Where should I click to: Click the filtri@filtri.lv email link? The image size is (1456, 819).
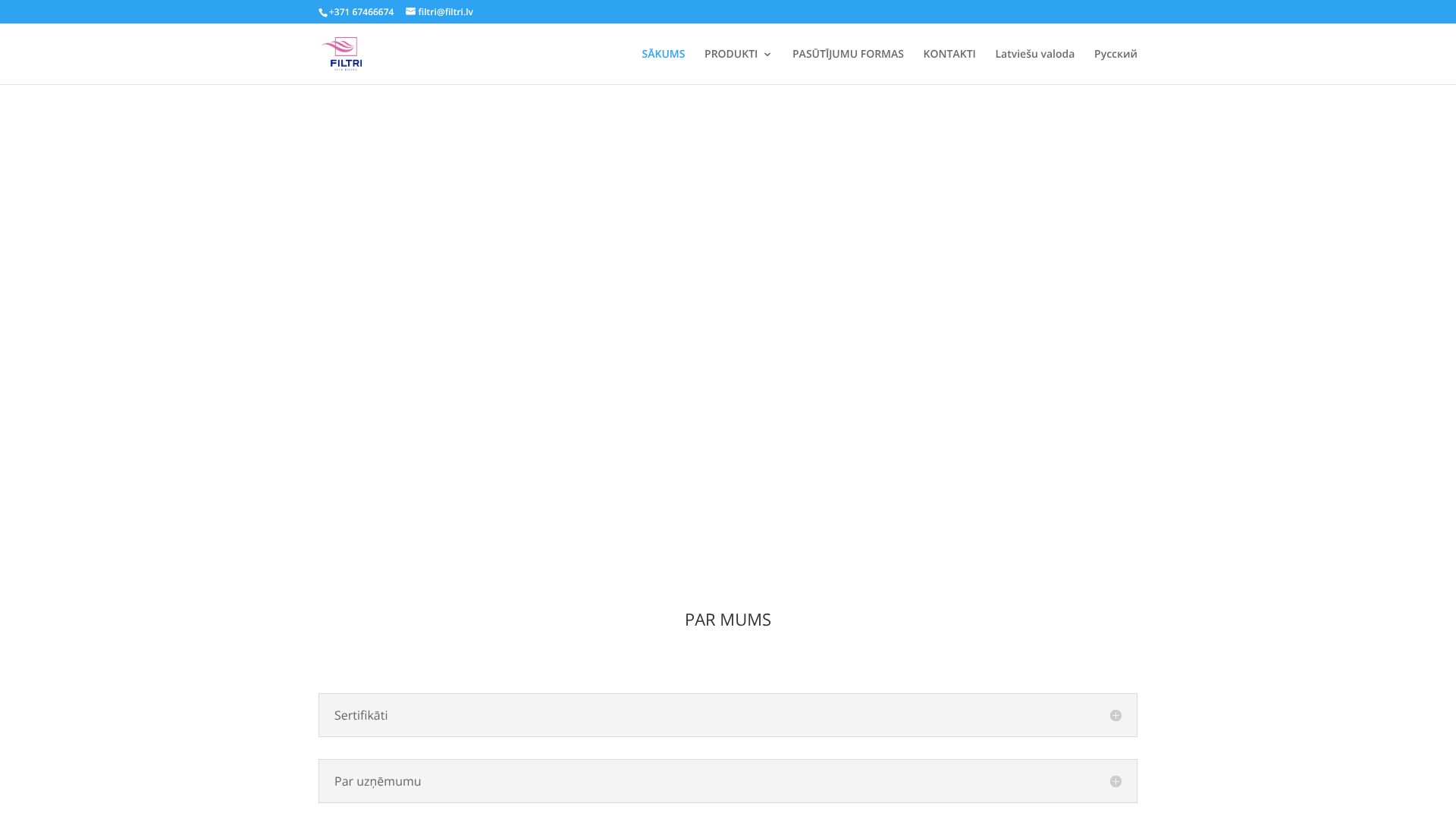click(x=444, y=12)
